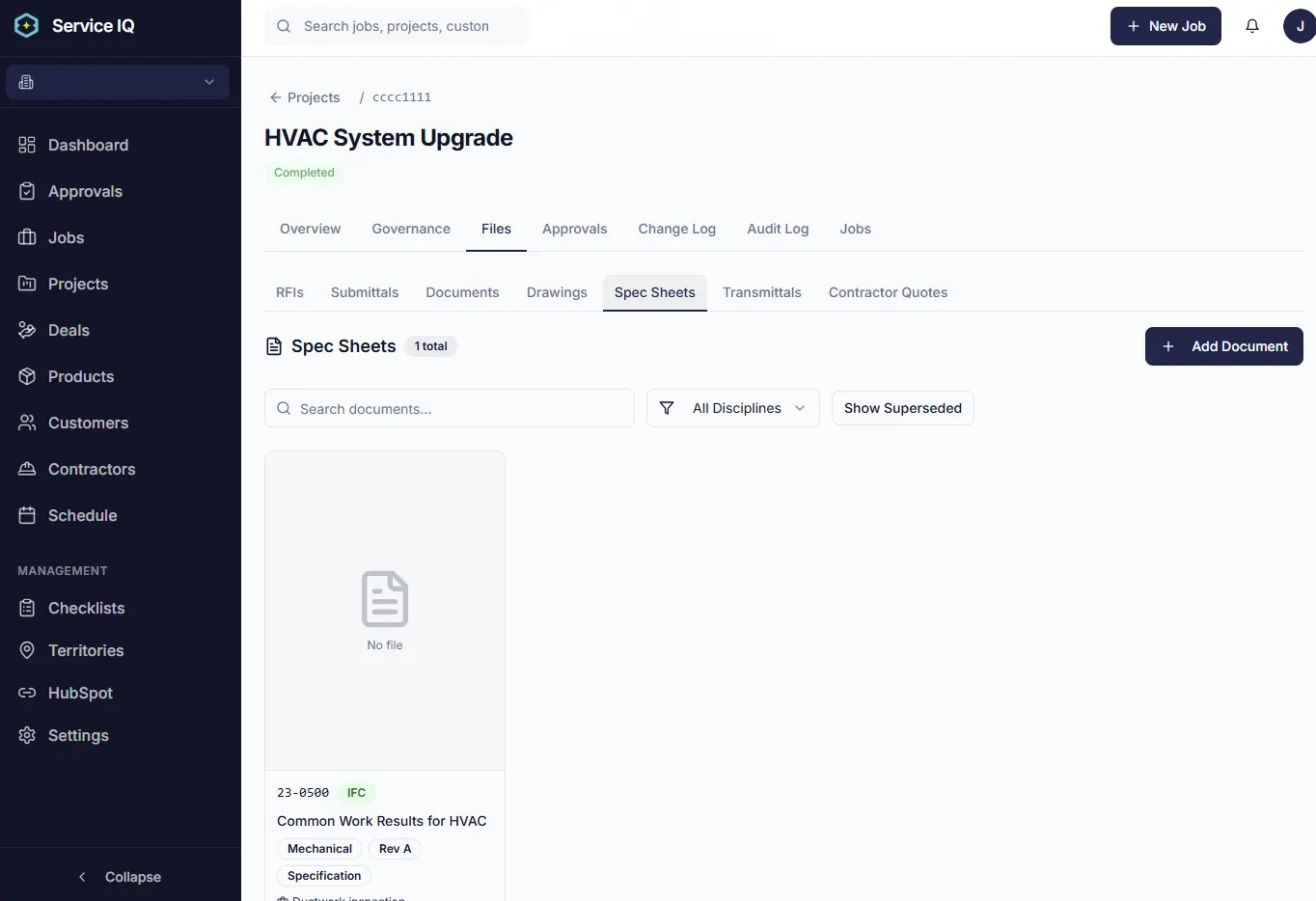
Task: Open the All Disciplines filter dropdown
Action: 733,408
